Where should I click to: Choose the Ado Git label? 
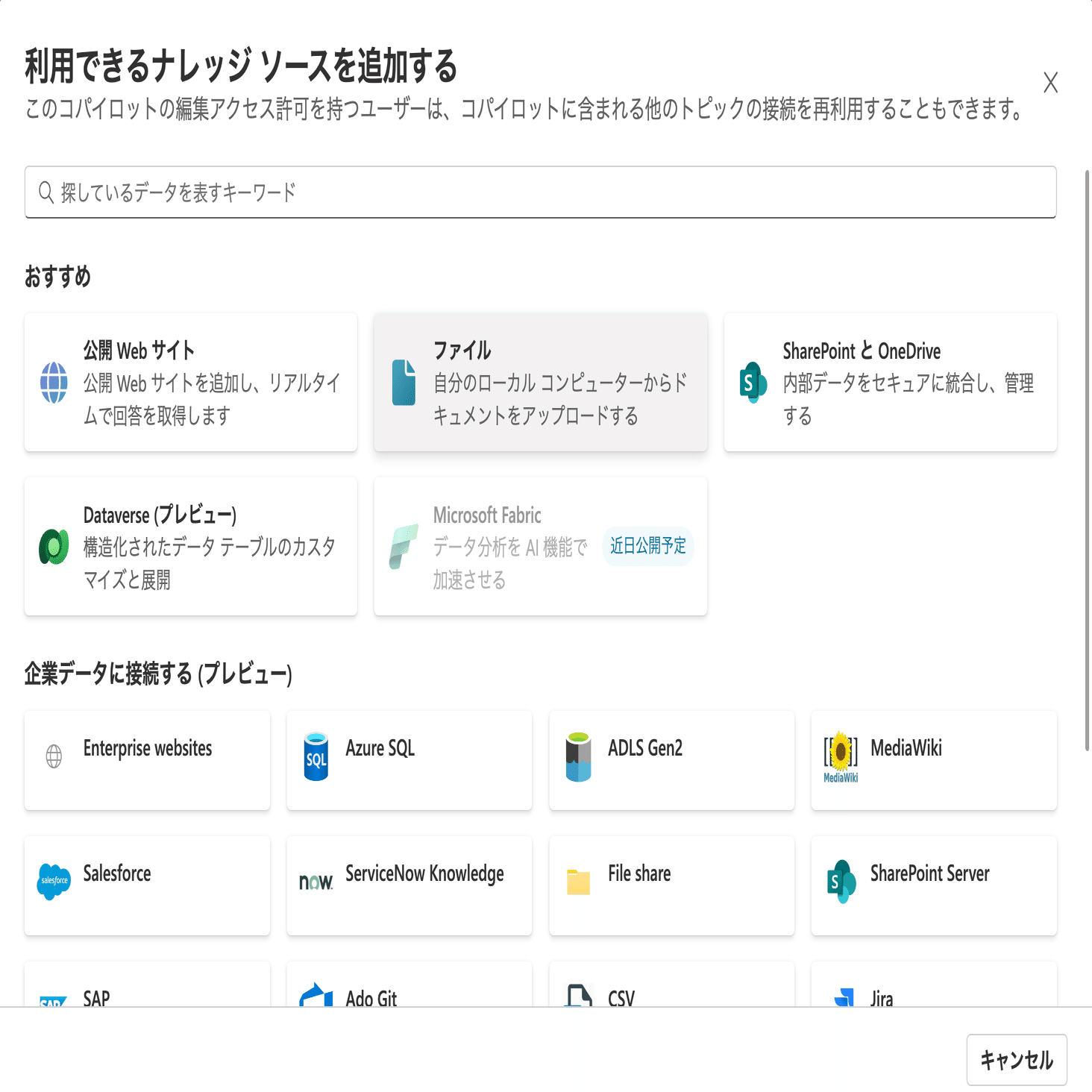tap(371, 998)
